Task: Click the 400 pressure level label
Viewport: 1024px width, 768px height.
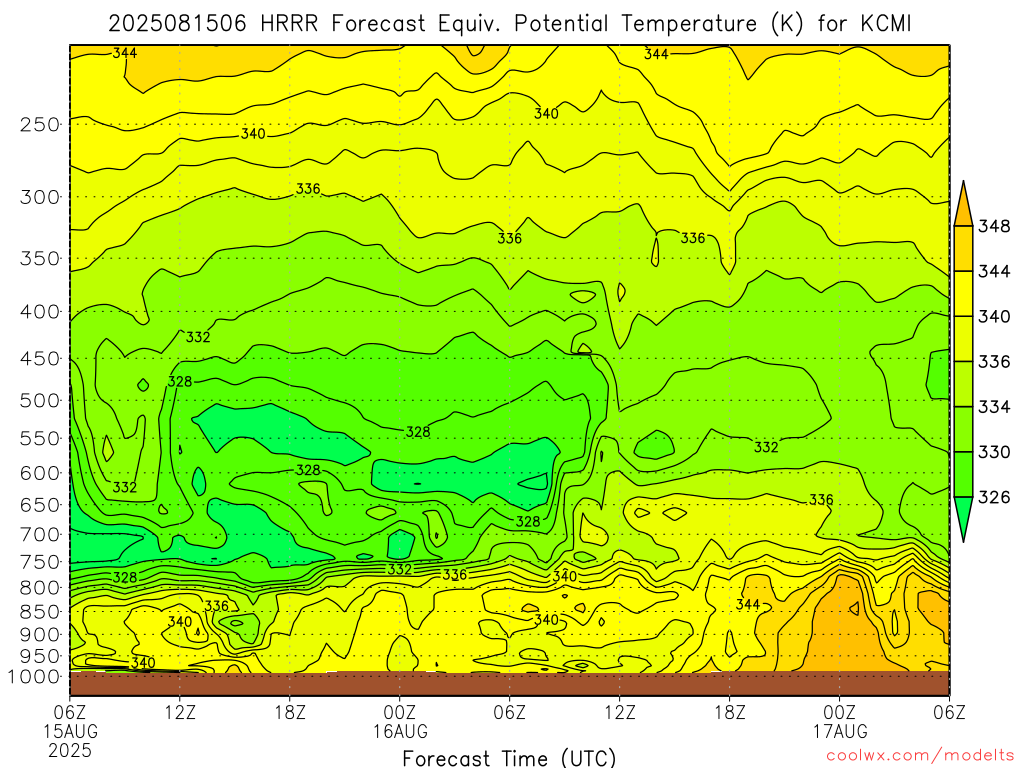Action: 40,312
